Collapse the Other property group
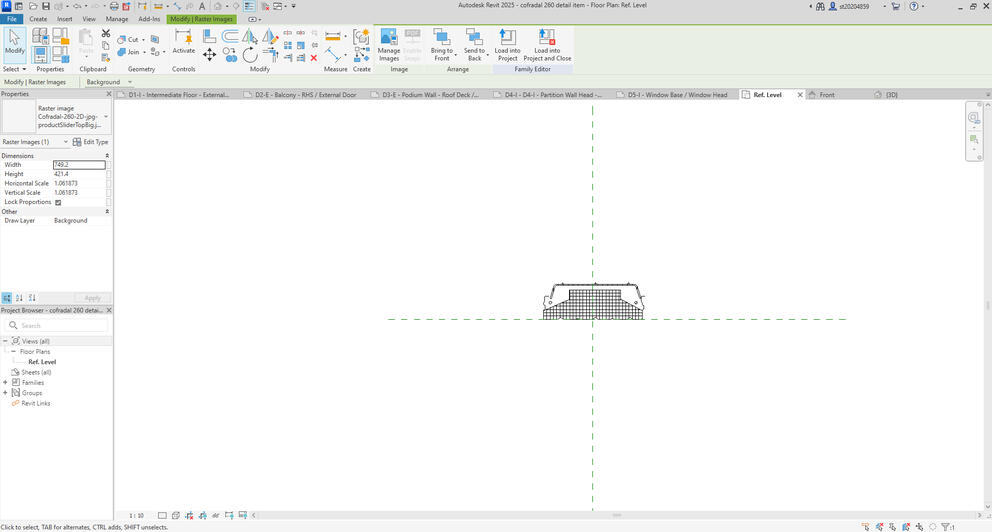 107,212
